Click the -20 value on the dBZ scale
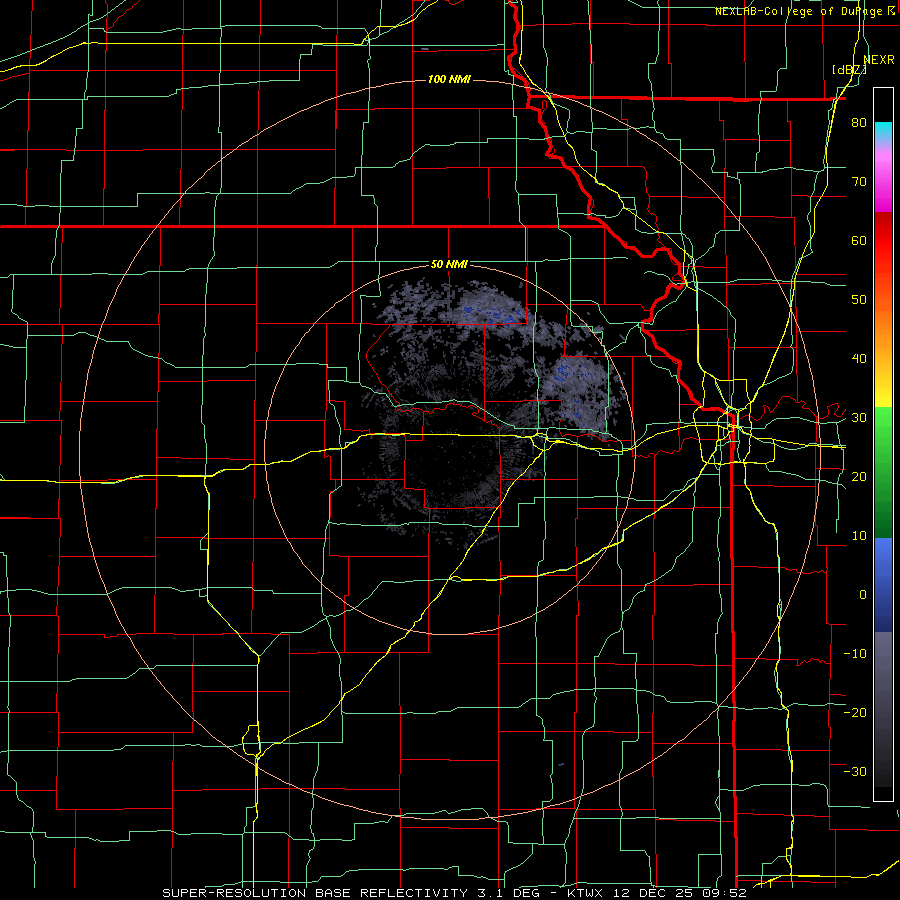The height and width of the screenshot is (900, 900). click(x=855, y=712)
